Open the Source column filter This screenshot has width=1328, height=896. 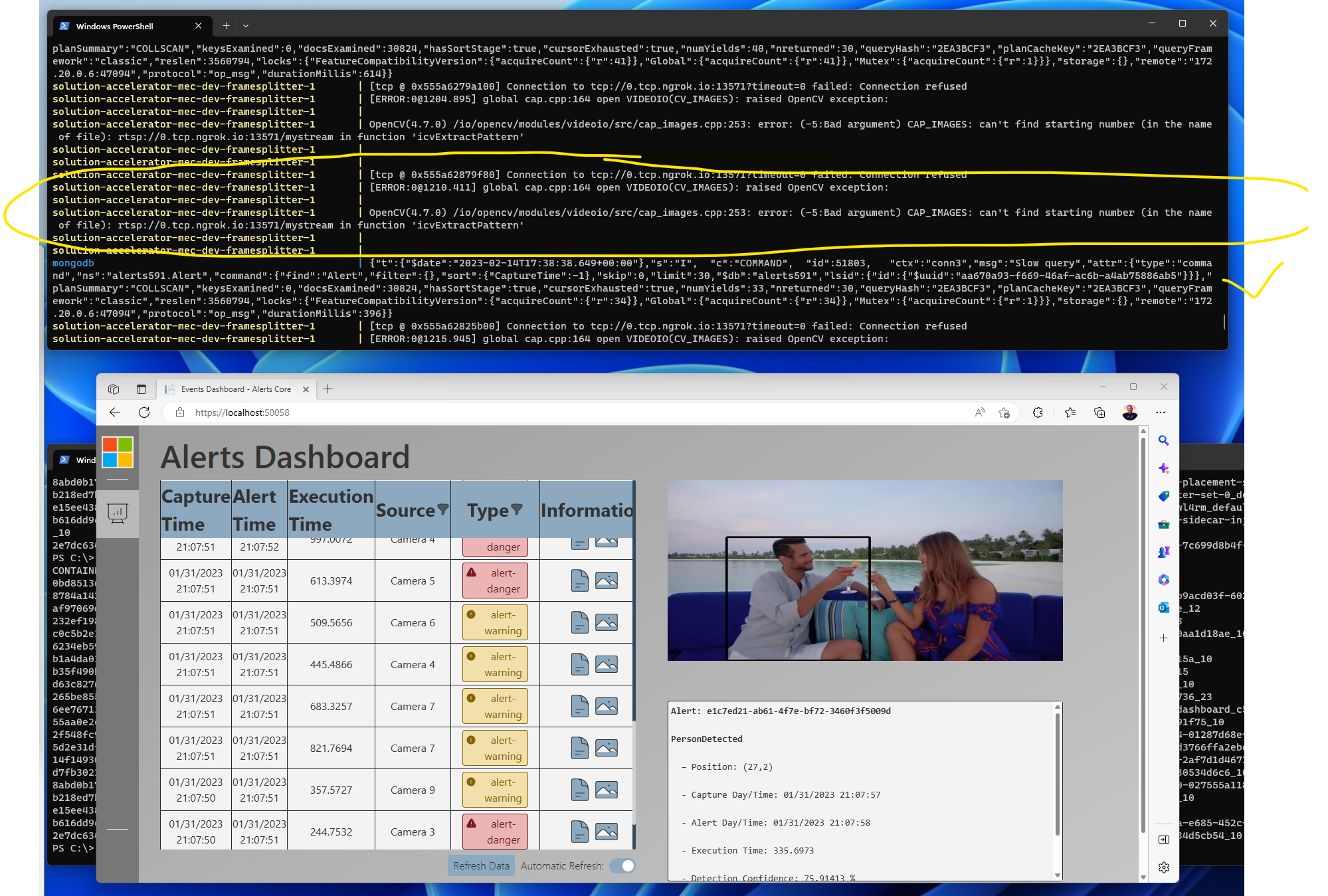click(x=442, y=510)
